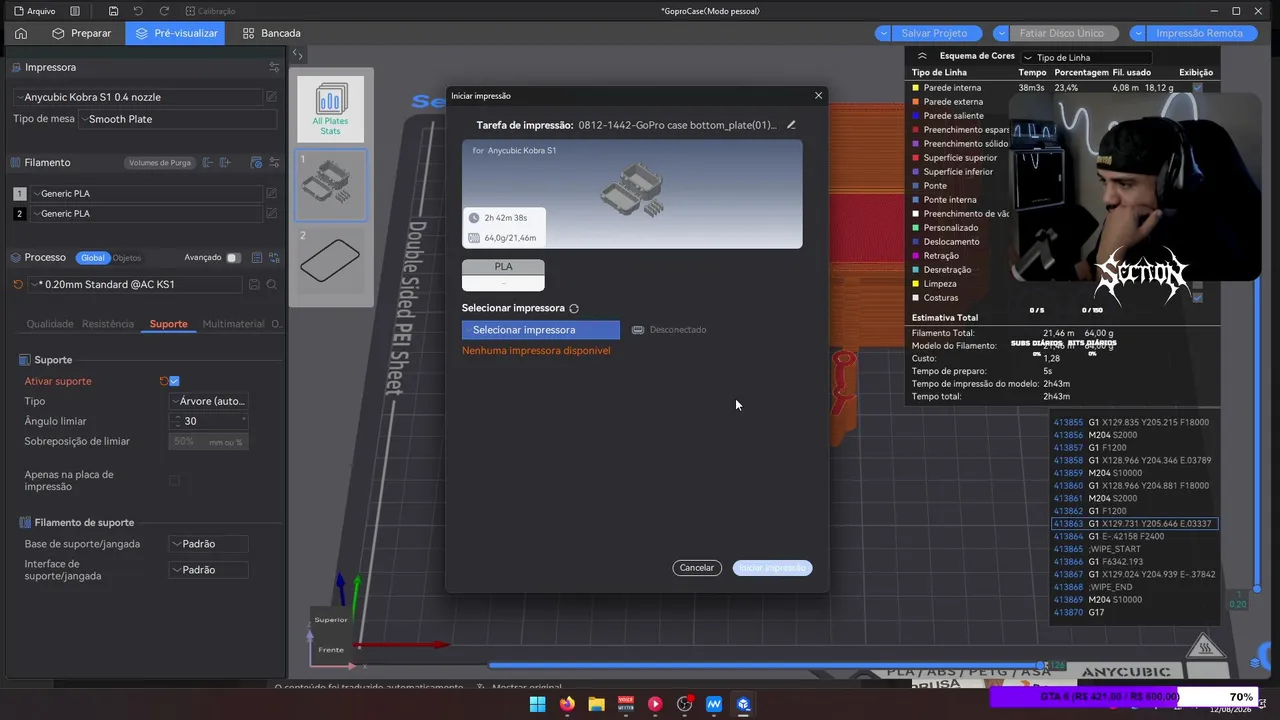Switch process scope to Global
1280x720 pixels.
pyautogui.click(x=92, y=257)
